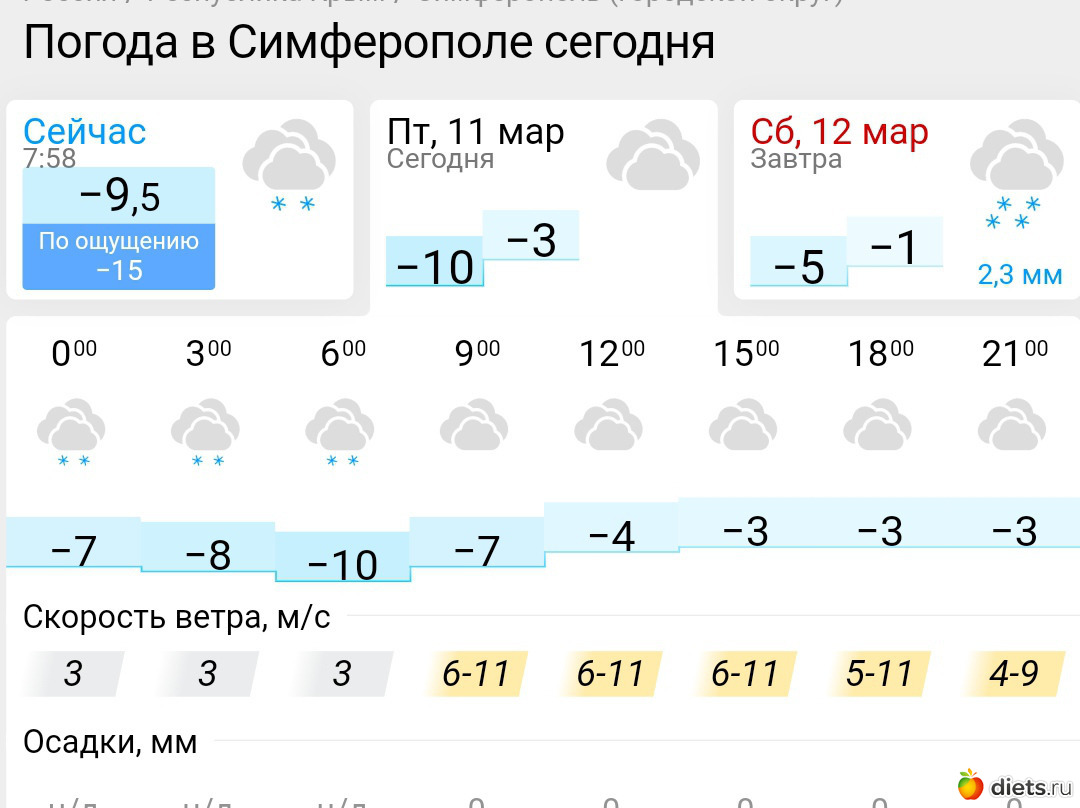Click the 2,3 мм precipitation label

(1019, 274)
